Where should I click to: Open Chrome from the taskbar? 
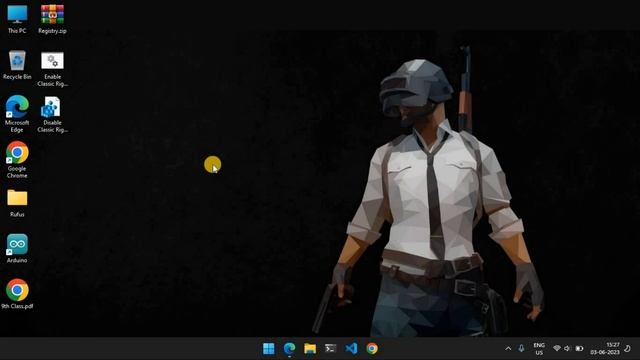[372, 349]
